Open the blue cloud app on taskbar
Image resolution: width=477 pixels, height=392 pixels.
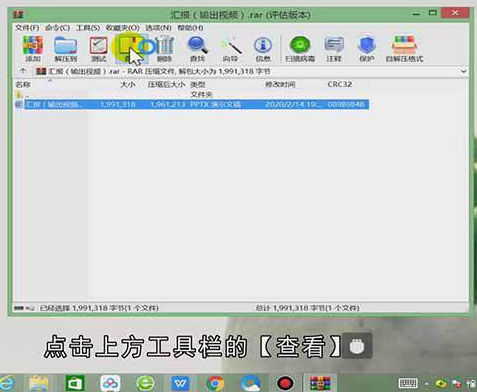point(250,383)
